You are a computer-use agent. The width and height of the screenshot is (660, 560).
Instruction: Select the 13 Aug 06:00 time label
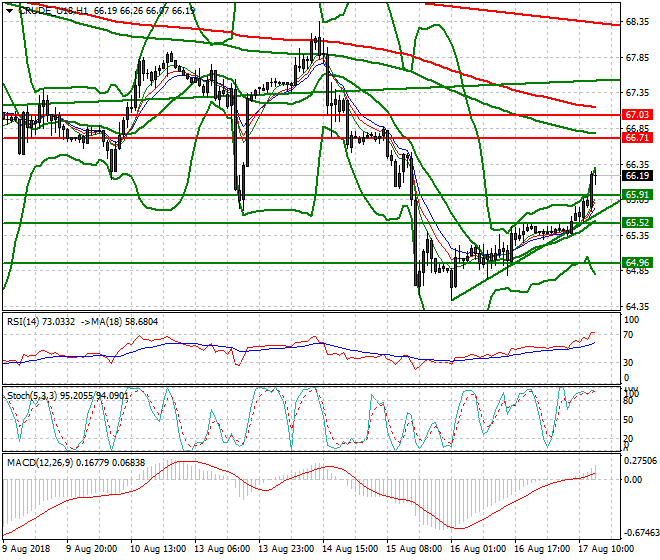(222, 549)
